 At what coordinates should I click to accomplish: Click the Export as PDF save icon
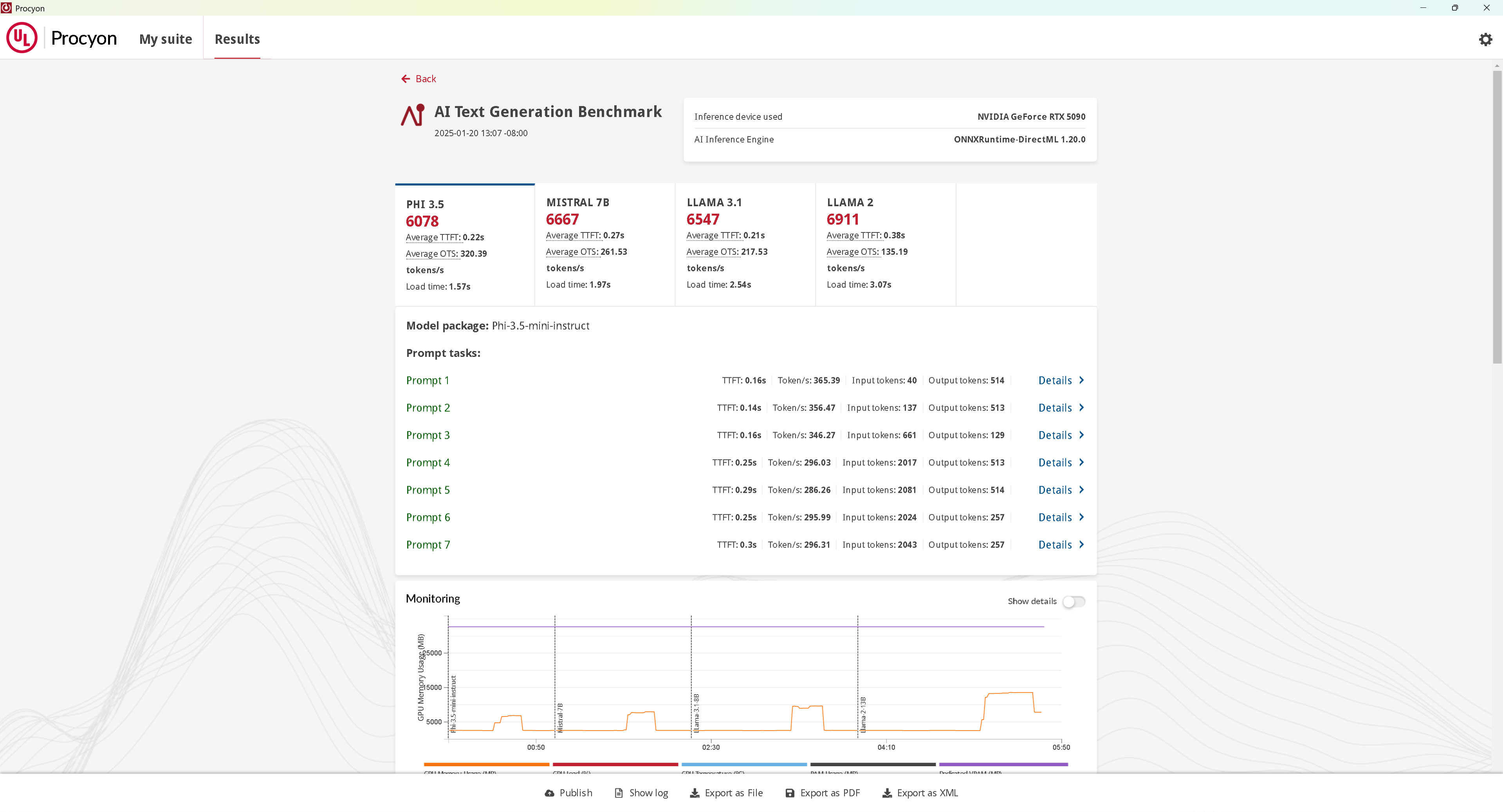(x=789, y=793)
